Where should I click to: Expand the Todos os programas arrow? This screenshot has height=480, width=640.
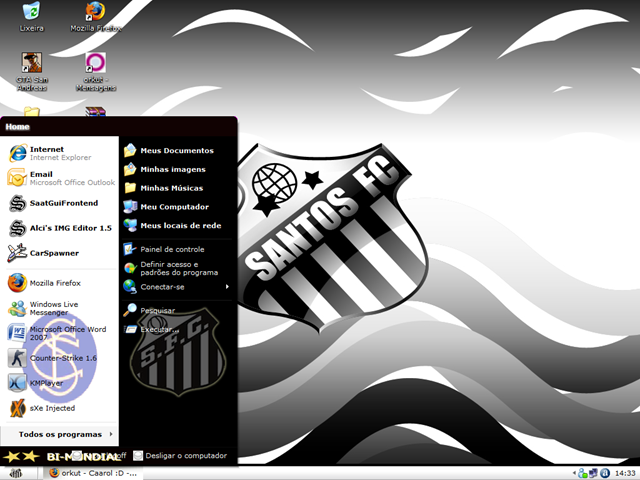tap(111, 434)
